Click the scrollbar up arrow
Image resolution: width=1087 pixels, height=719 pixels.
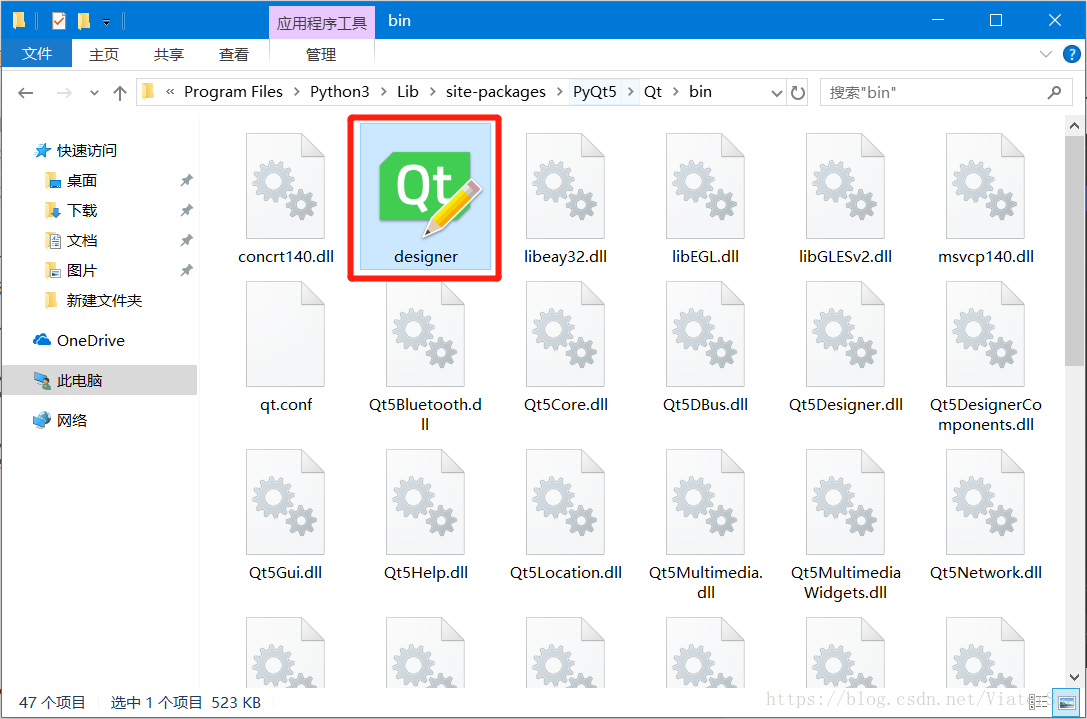[x=1074, y=125]
